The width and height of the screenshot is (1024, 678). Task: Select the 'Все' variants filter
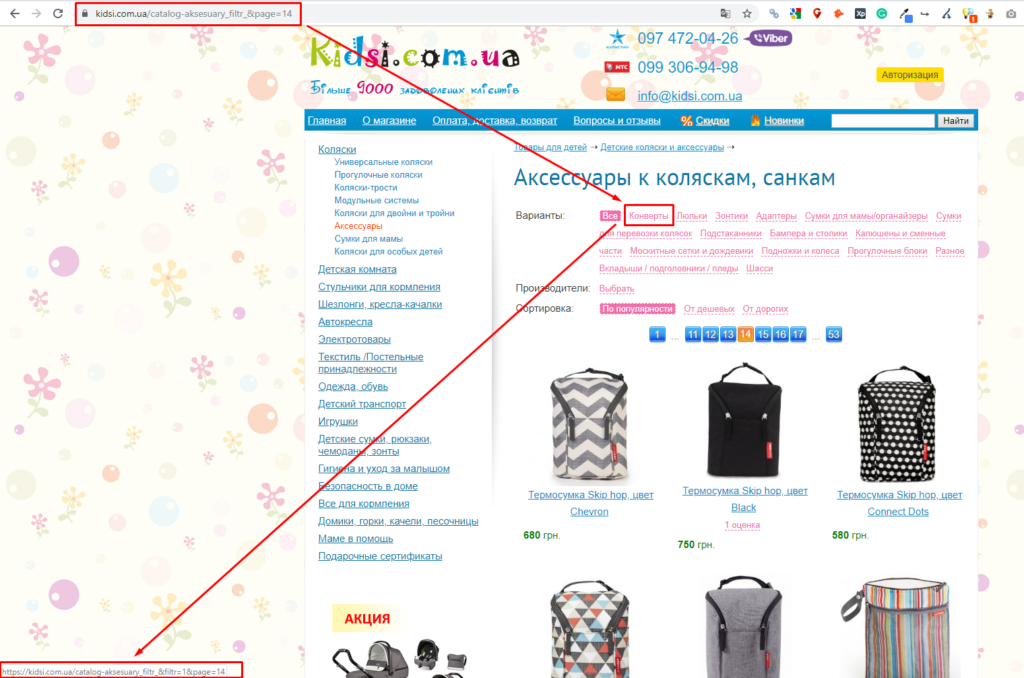609,216
